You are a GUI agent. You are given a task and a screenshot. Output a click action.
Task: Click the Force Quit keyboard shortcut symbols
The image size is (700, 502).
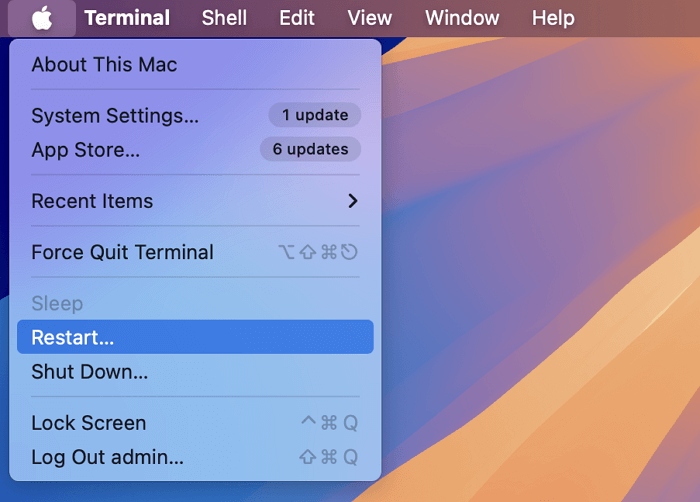[x=317, y=253]
